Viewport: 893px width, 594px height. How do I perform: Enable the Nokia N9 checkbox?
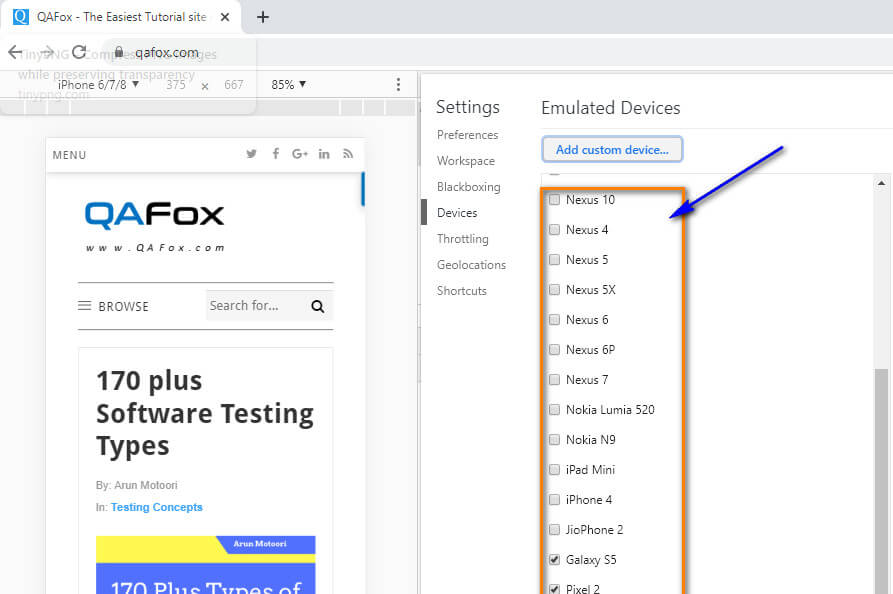pos(554,440)
